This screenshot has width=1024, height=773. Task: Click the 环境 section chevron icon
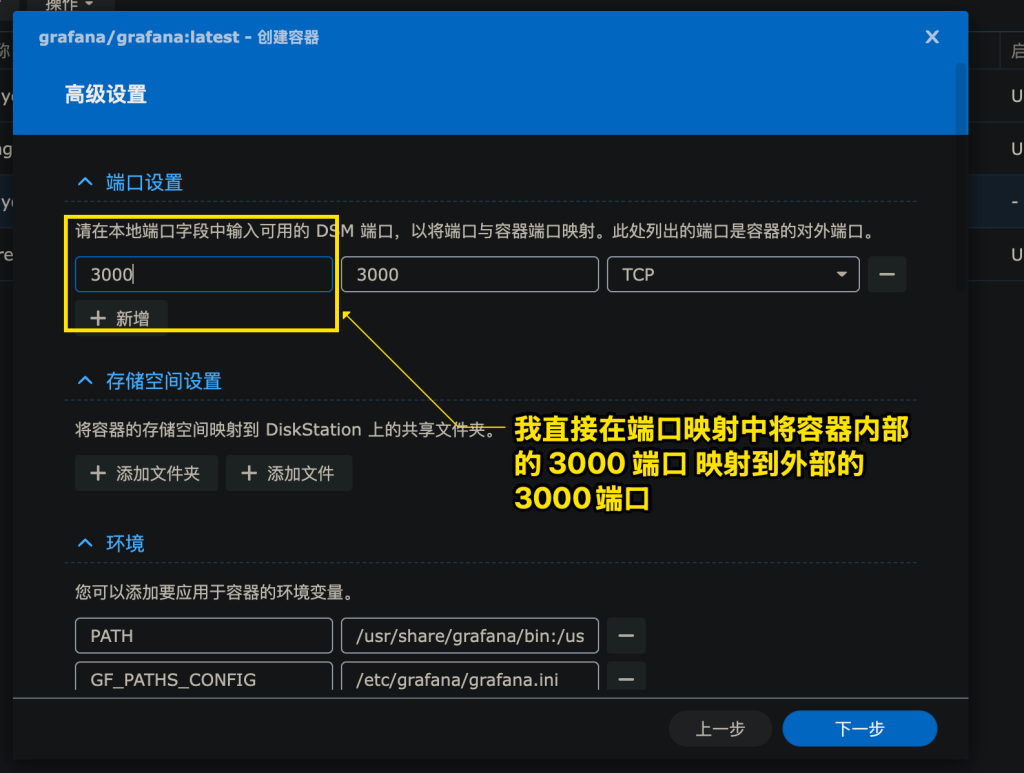(84, 543)
